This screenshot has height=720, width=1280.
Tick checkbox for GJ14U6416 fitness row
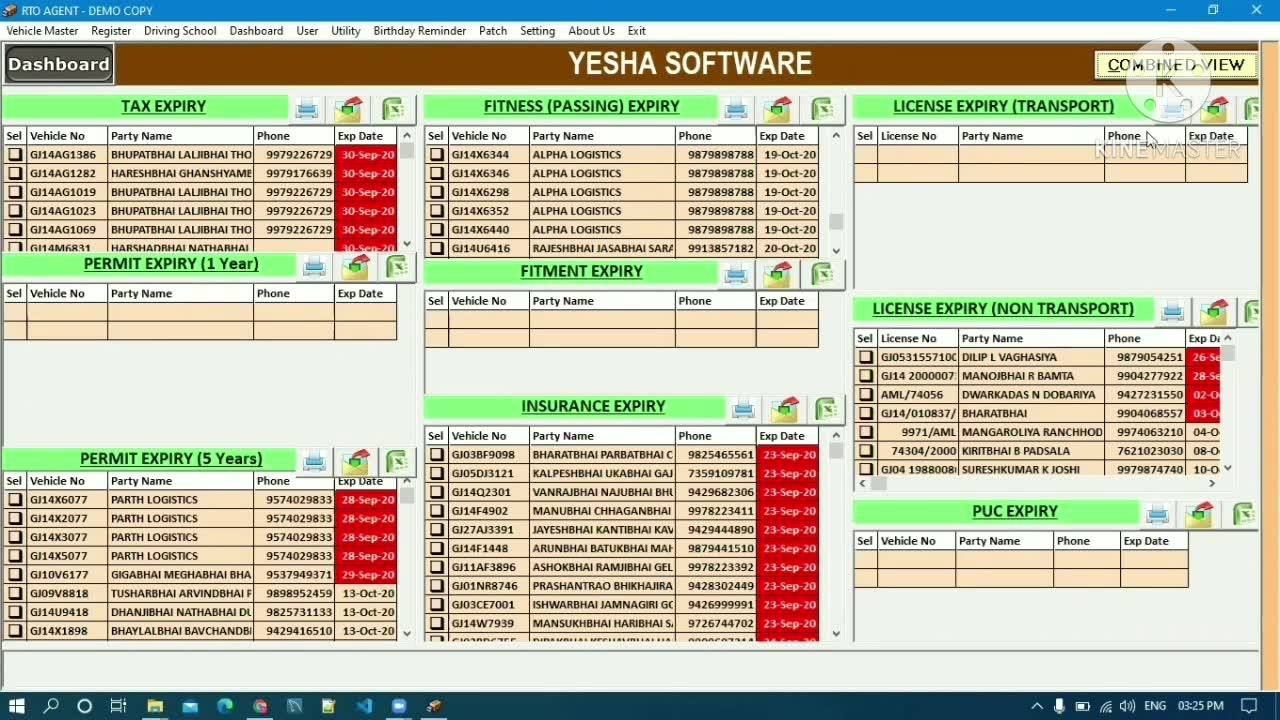[x=437, y=249]
